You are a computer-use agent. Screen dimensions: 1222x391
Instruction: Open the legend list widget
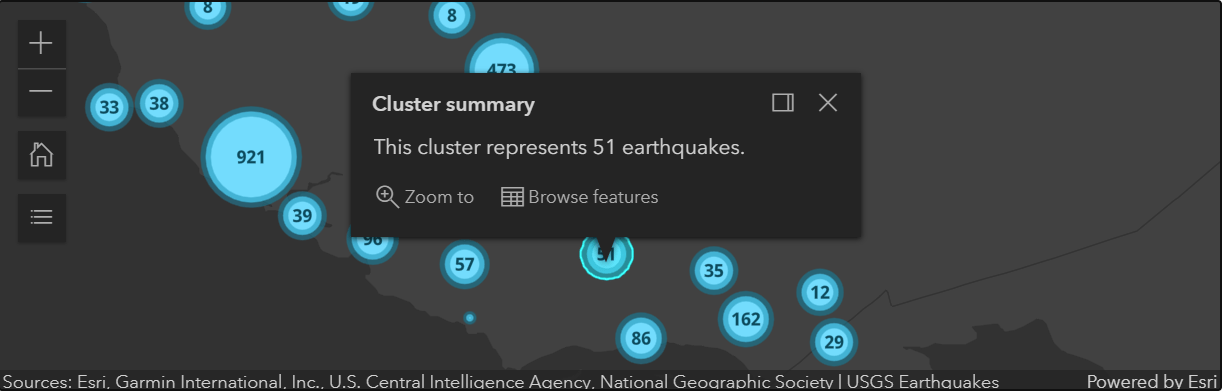click(42, 217)
